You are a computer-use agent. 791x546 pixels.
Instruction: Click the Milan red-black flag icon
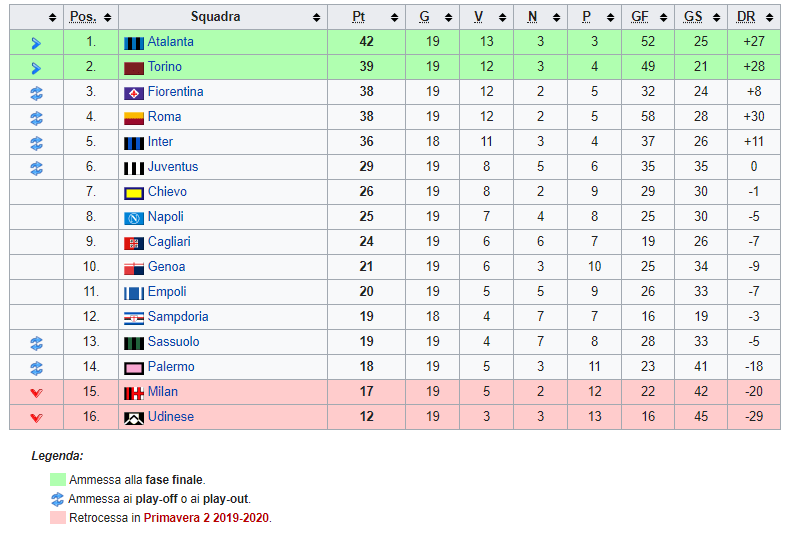134,394
